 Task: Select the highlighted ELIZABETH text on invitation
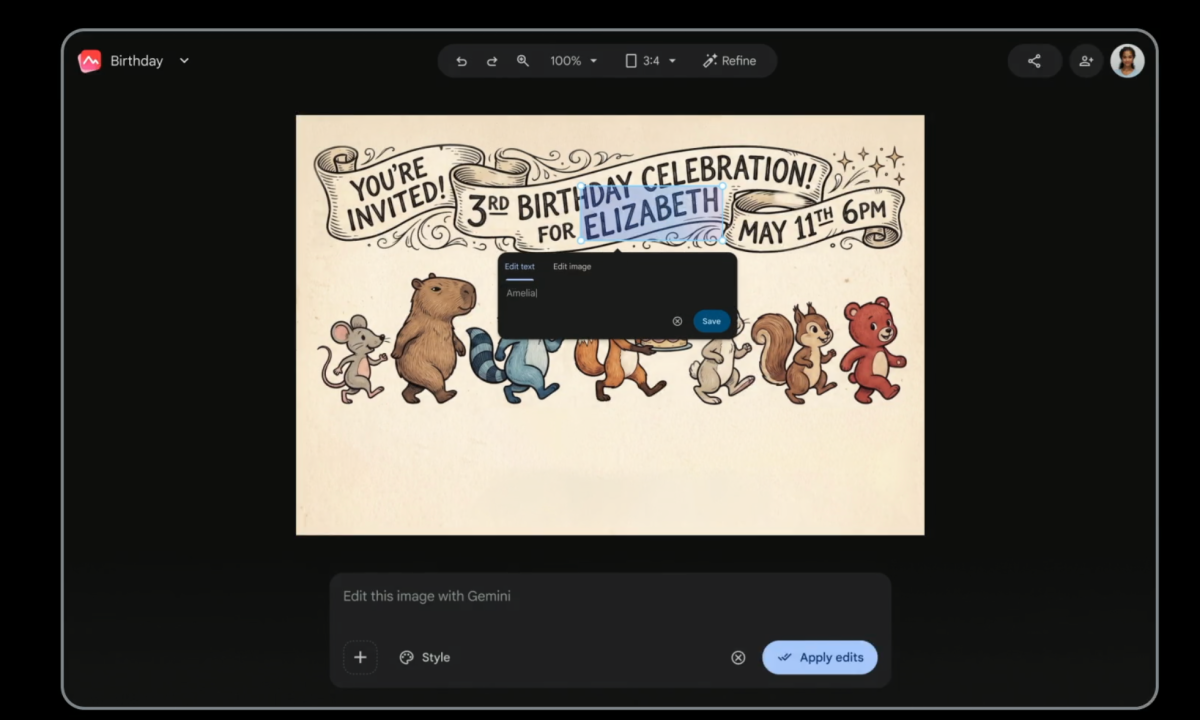pos(651,214)
